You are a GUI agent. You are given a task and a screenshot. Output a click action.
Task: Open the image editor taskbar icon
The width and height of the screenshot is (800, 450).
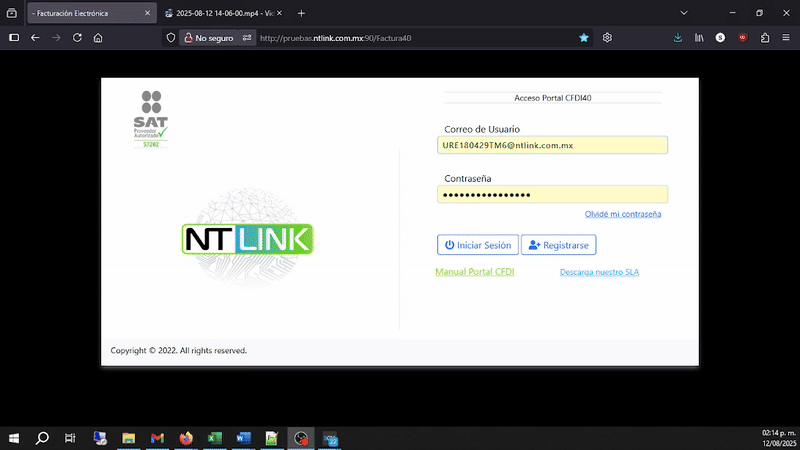[272, 438]
